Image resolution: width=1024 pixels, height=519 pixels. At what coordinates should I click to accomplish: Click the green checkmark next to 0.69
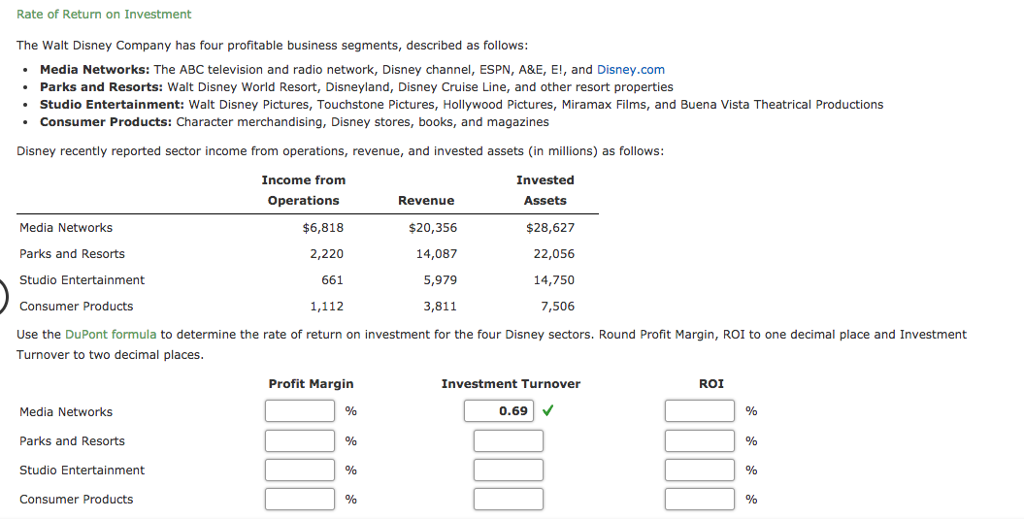548,411
